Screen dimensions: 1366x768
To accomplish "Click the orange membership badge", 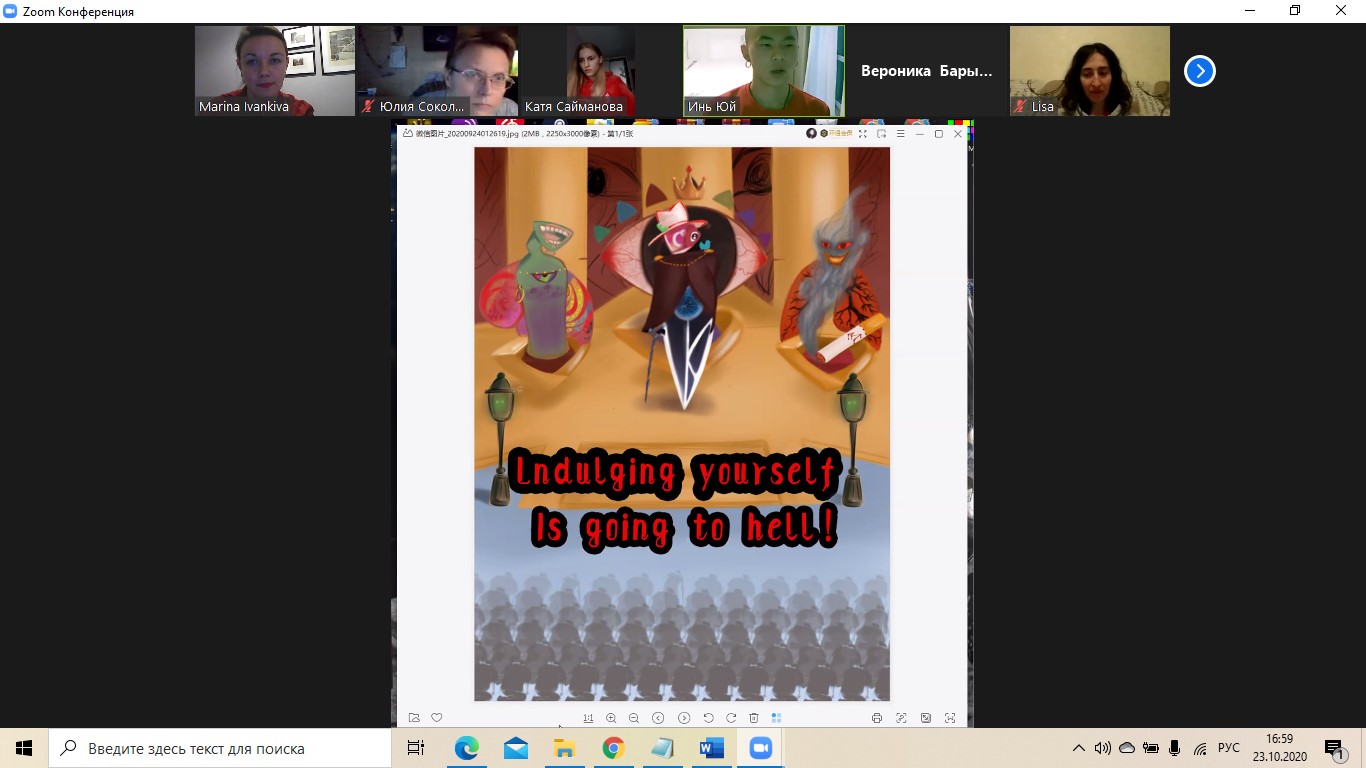I will [835, 133].
